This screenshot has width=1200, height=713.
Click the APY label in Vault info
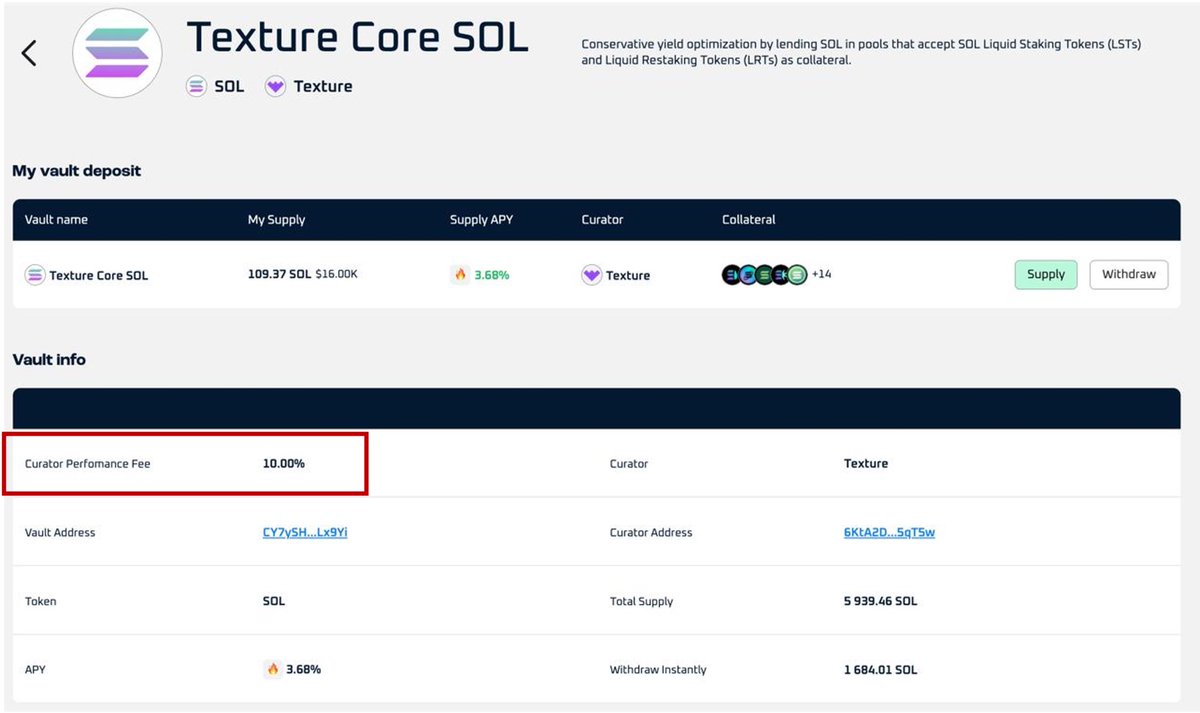pyautogui.click(x=35, y=670)
